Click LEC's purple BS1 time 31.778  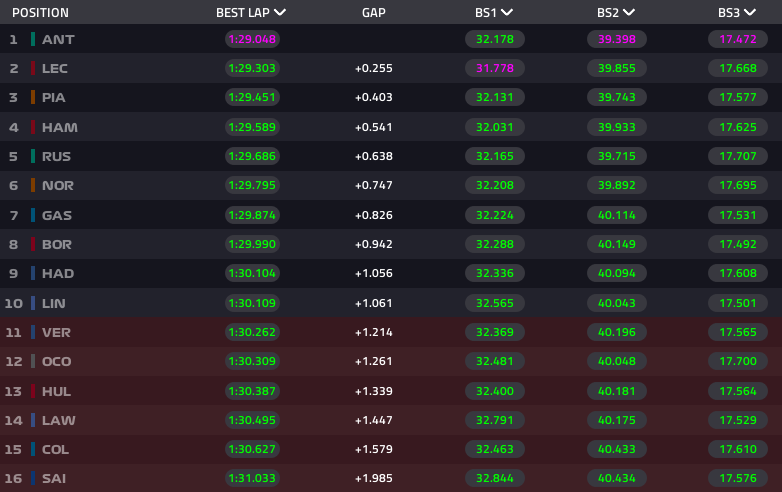pyautogui.click(x=495, y=68)
